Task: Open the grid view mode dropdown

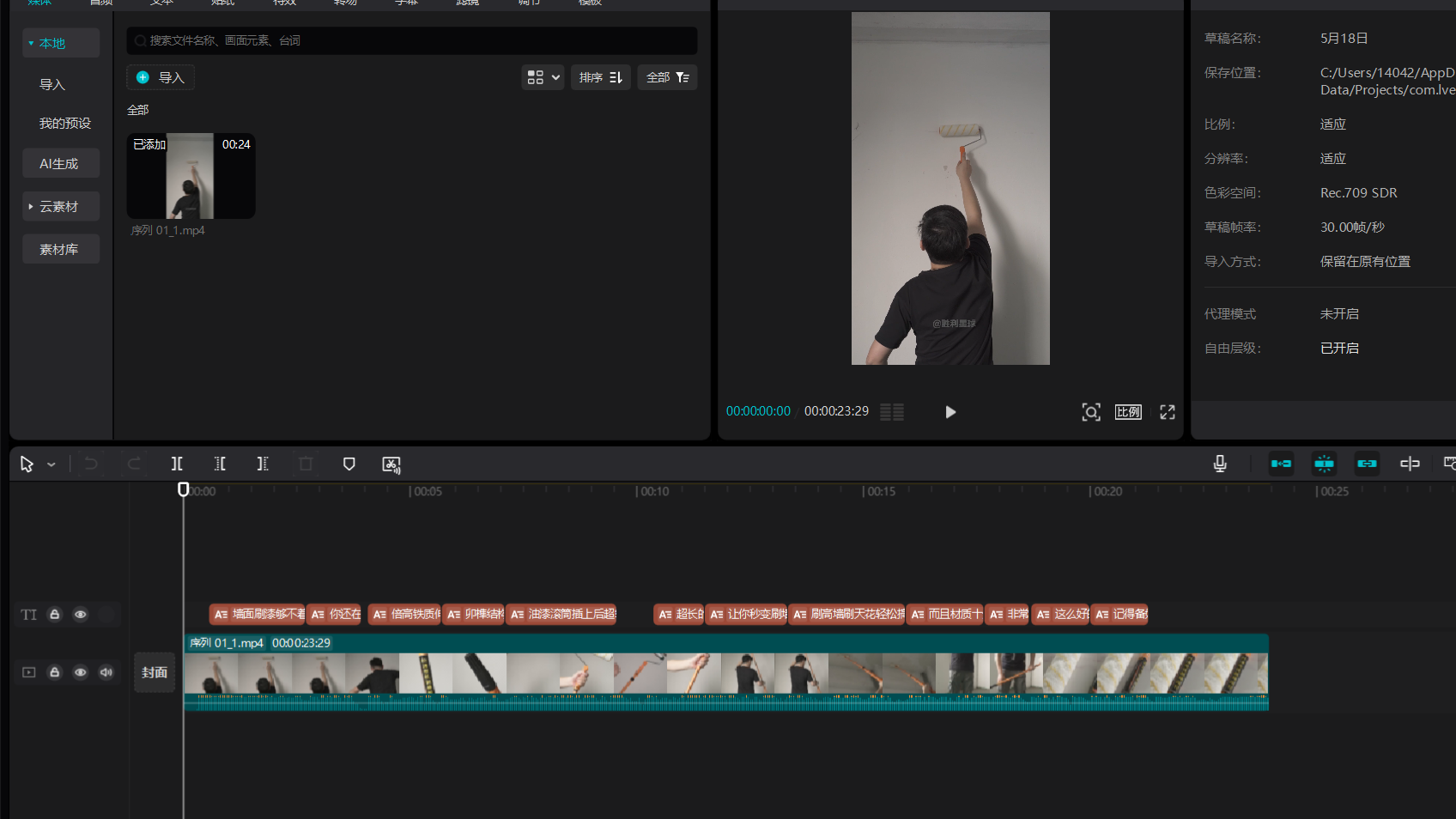Action: tap(543, 77)
